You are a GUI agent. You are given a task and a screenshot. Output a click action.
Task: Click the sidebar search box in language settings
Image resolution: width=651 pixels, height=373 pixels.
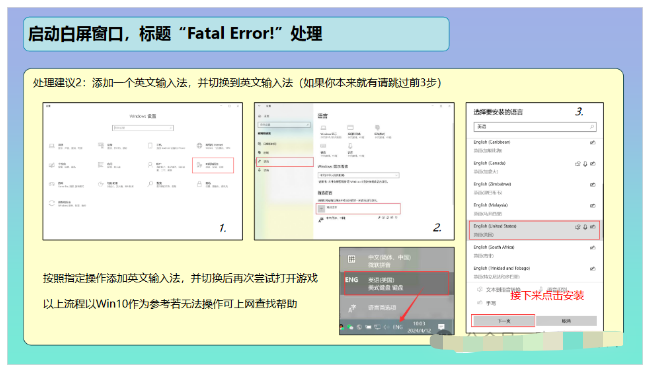(x=284, y=125)
